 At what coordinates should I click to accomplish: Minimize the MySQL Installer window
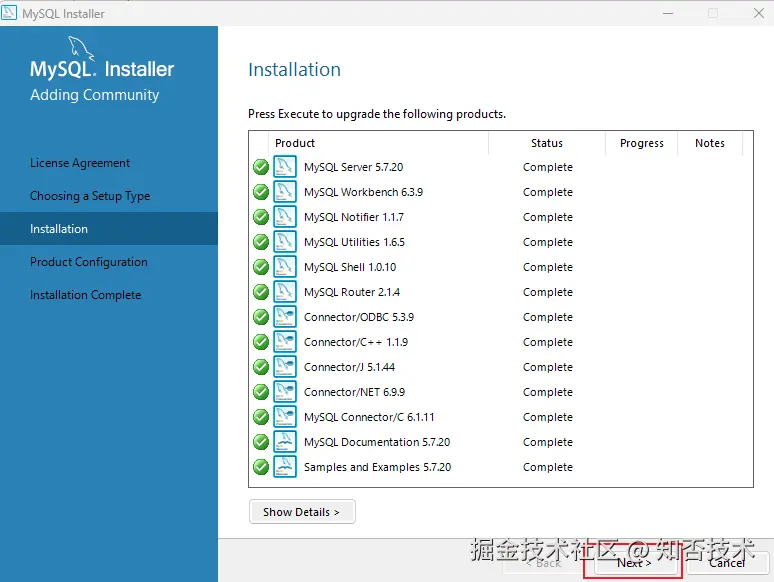coord(668,13)
